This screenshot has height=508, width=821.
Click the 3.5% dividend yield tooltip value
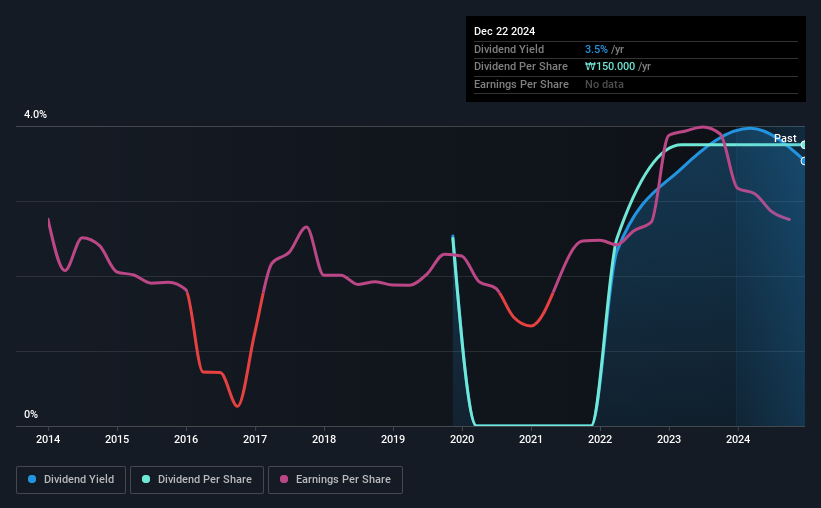pos(596,49)
